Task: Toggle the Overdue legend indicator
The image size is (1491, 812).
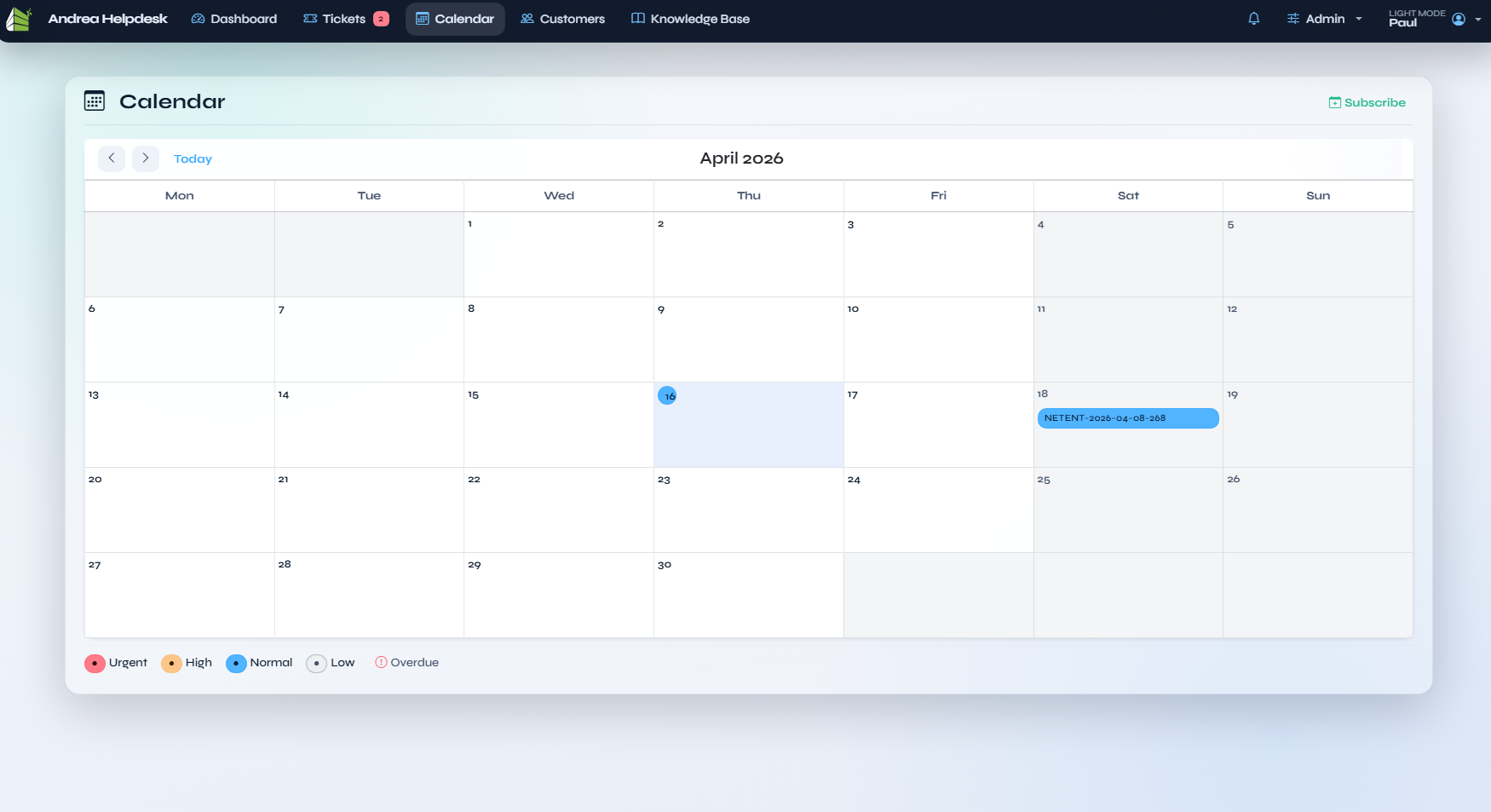Action: pos(380,662)
